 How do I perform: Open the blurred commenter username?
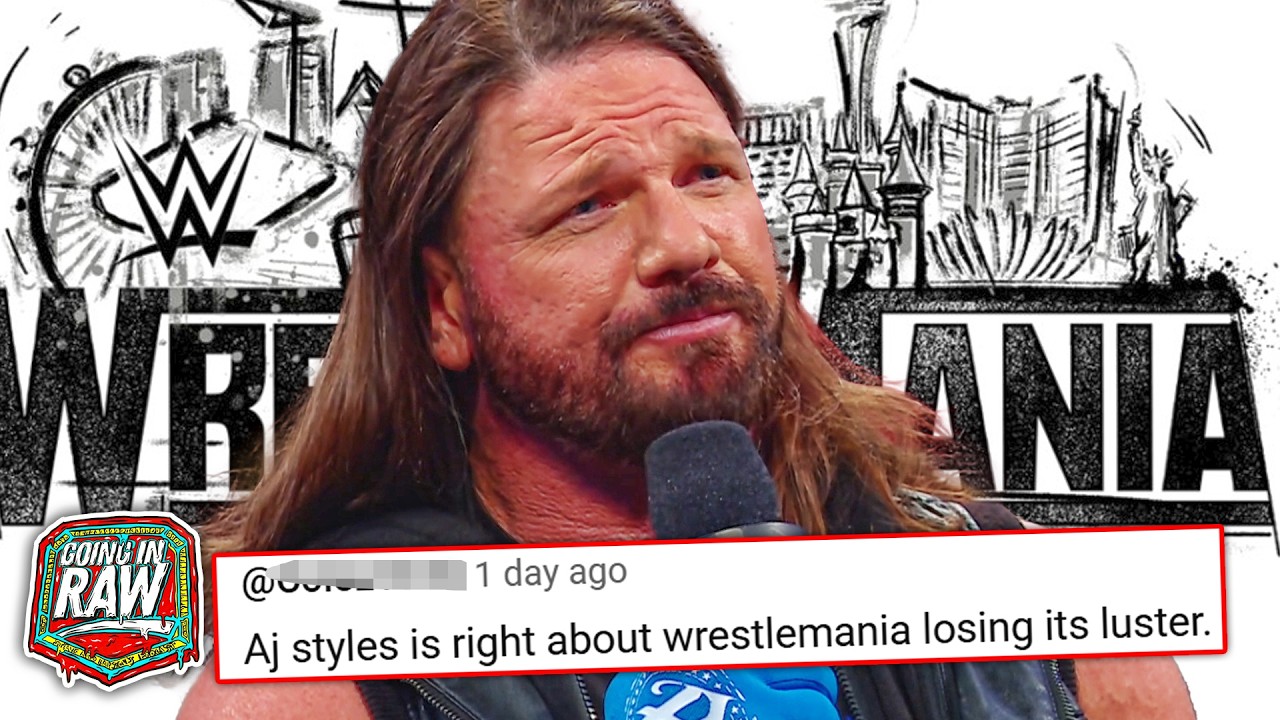click(x=354, y=575)
